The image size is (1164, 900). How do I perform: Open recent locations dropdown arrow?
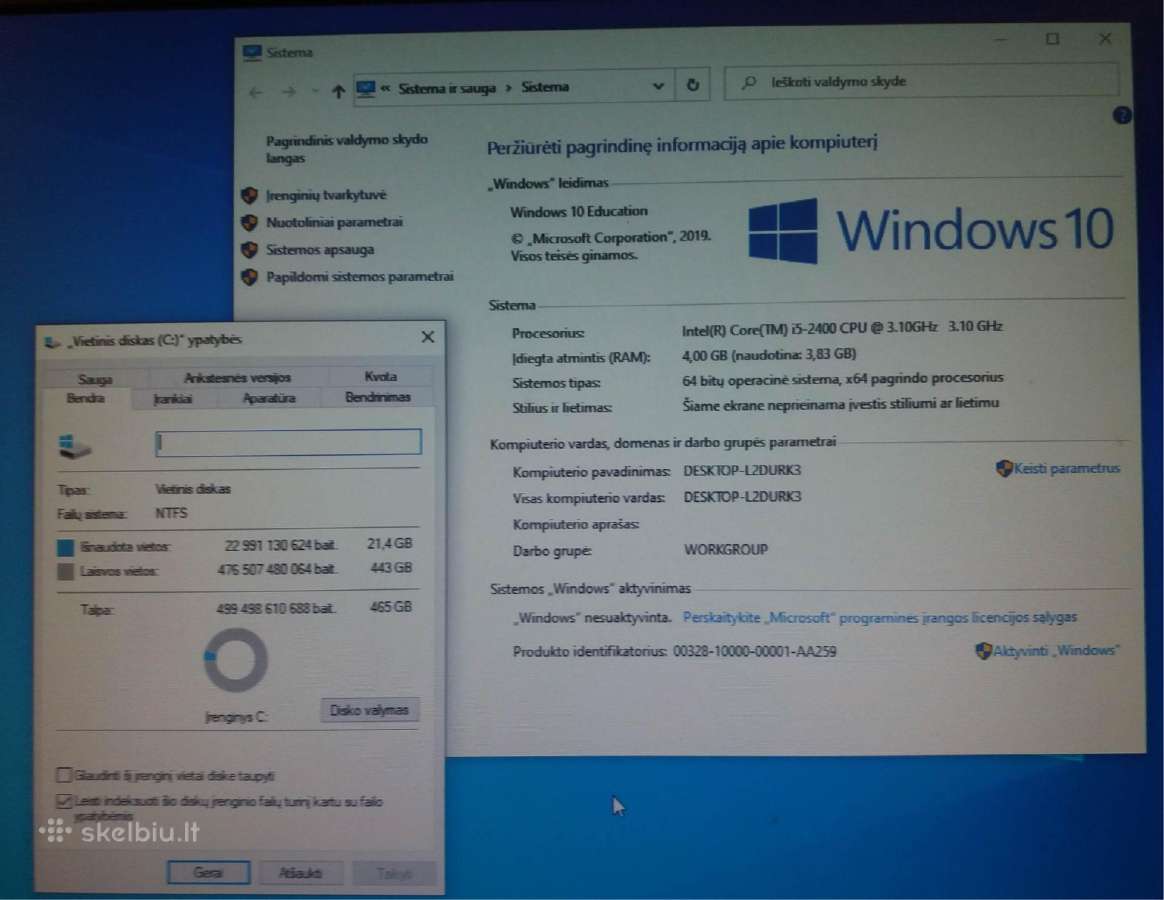click(315, 91)
